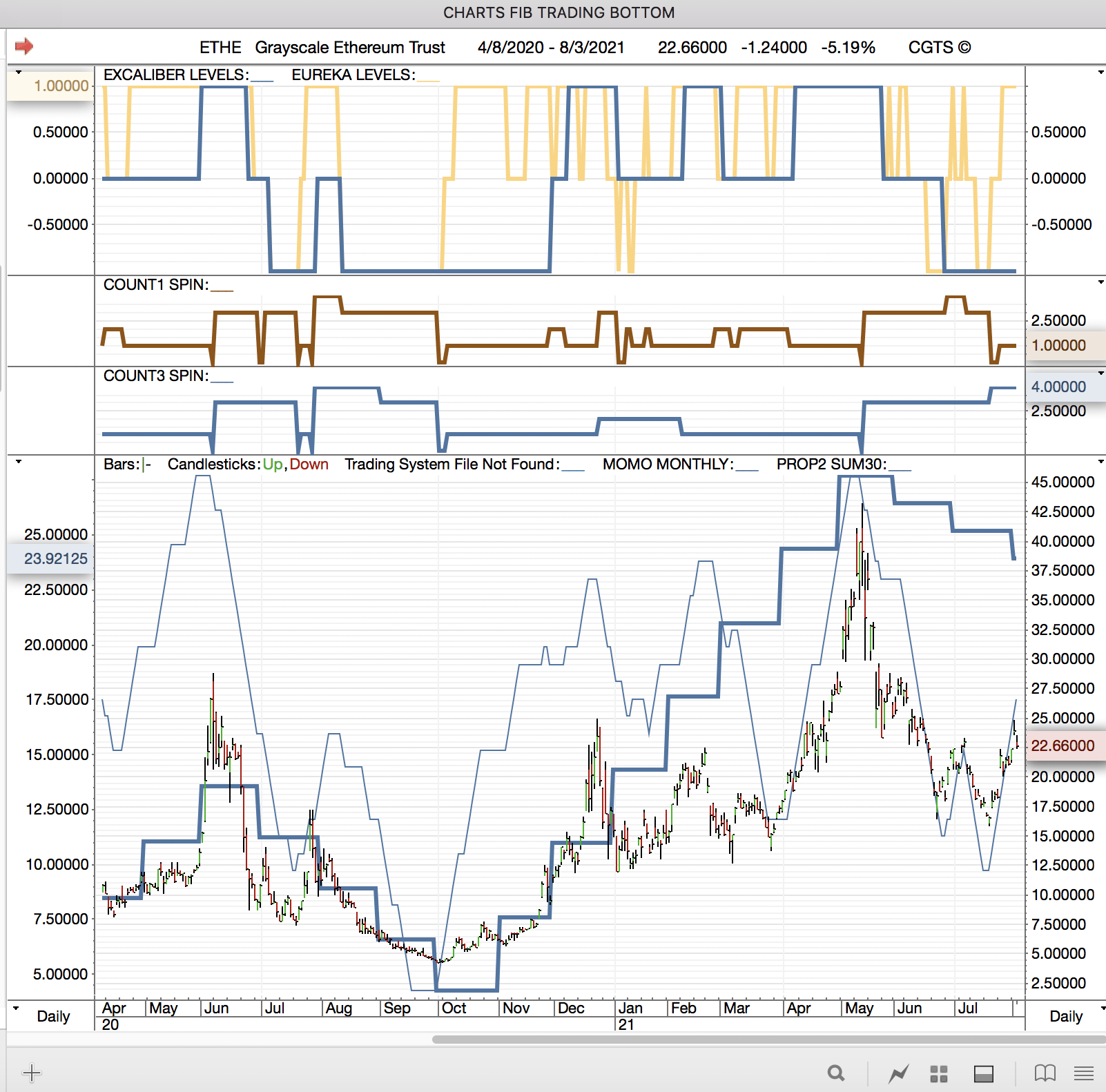The image size is (1106, 1092).
Task: Click the ETHE ticker symbol
Action: 220,48
